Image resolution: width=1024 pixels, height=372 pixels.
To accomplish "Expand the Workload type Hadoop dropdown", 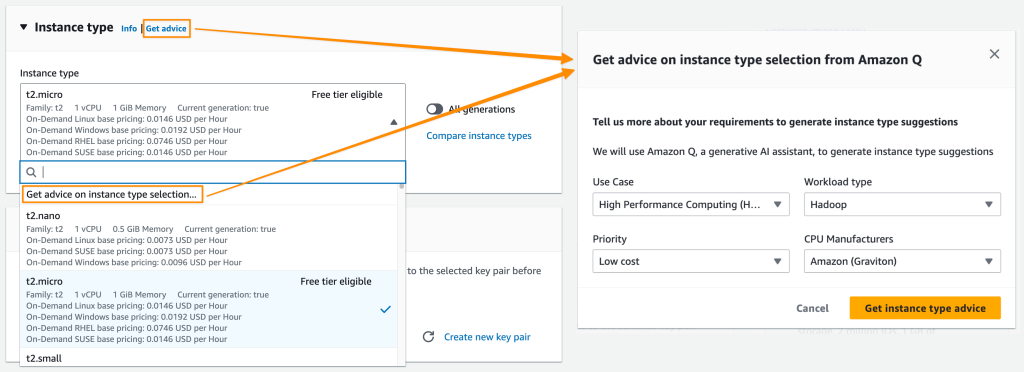I will point(902,204).
